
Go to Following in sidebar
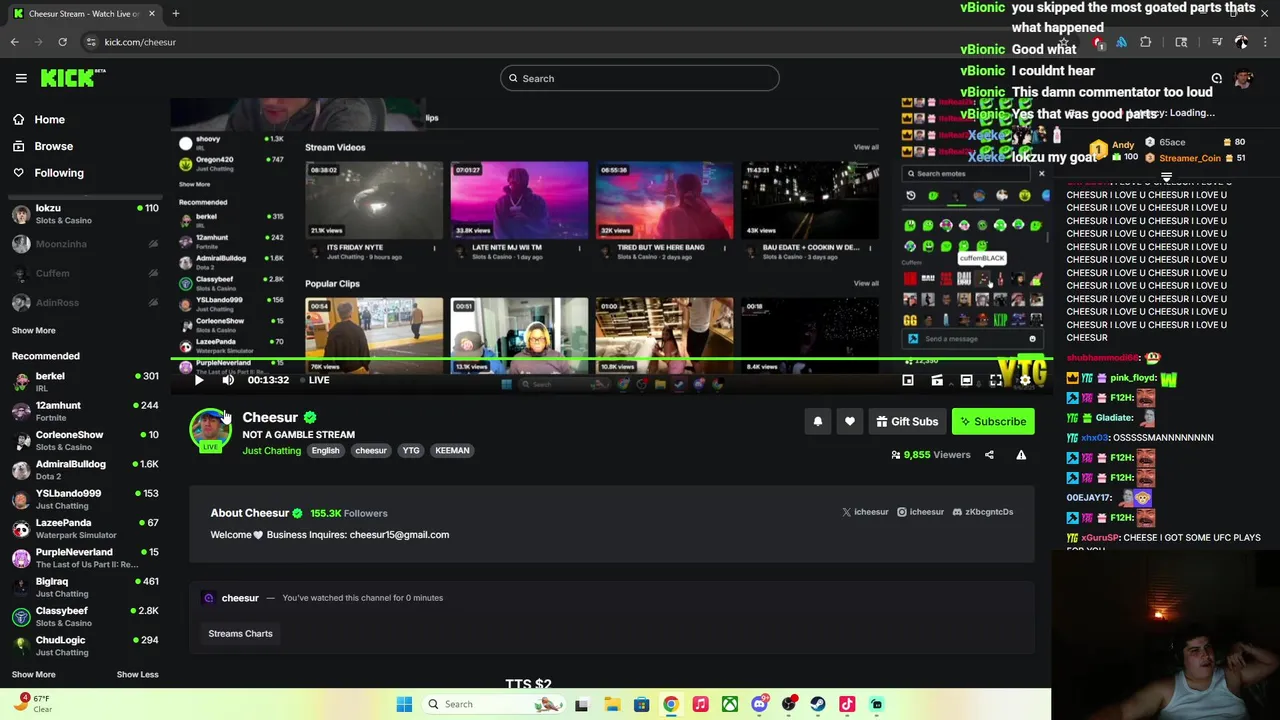tap(59, 173)
